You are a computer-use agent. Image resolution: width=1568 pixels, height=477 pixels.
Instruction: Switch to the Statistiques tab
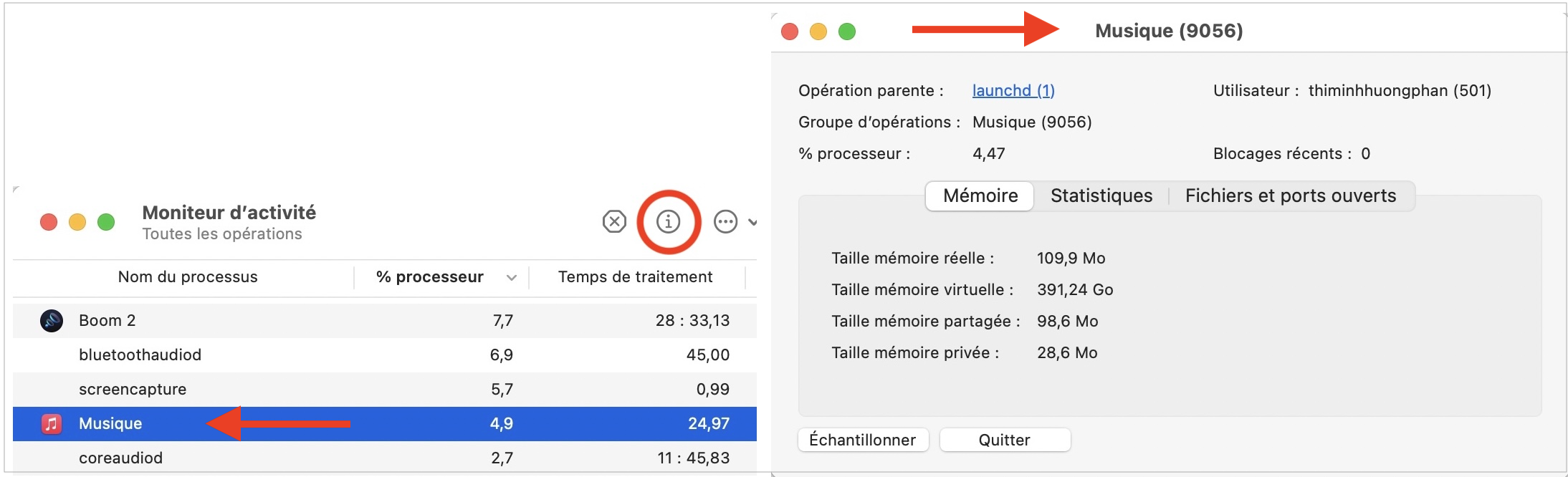tap(1101, 196)
